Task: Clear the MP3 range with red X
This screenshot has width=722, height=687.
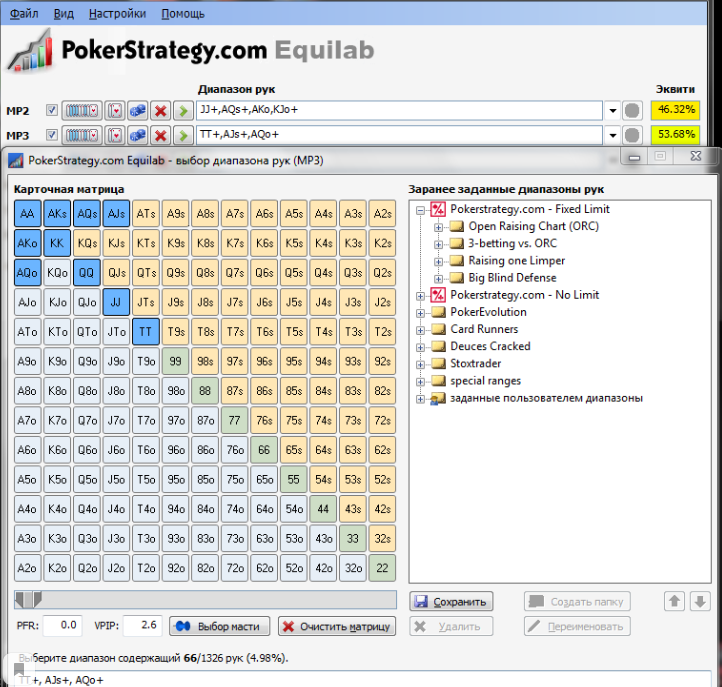Action: click(x=161, y=135)
